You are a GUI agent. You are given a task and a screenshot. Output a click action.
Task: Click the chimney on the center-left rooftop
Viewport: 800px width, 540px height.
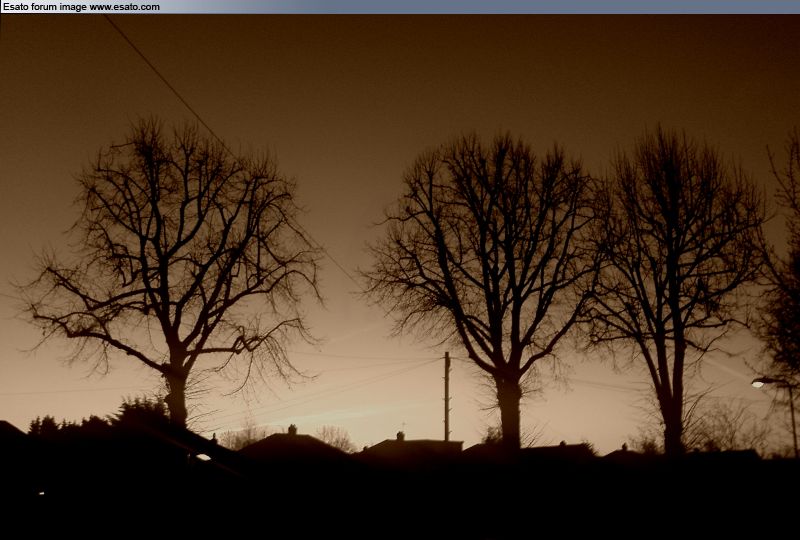(292, 430)
